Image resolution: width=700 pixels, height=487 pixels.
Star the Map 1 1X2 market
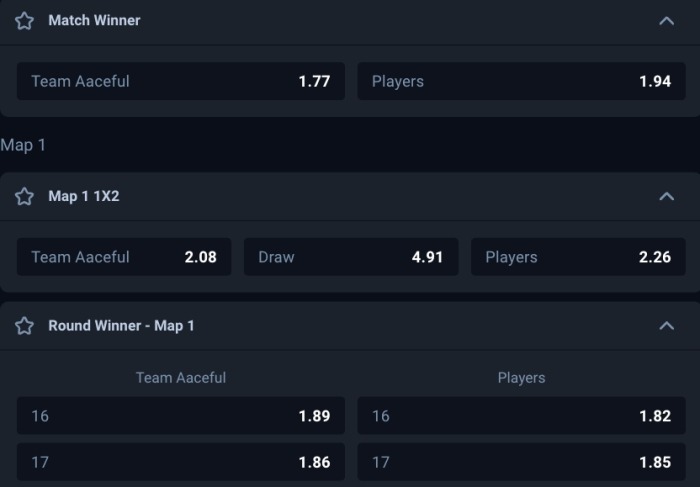pyautogui.click(x=24, y=197)
